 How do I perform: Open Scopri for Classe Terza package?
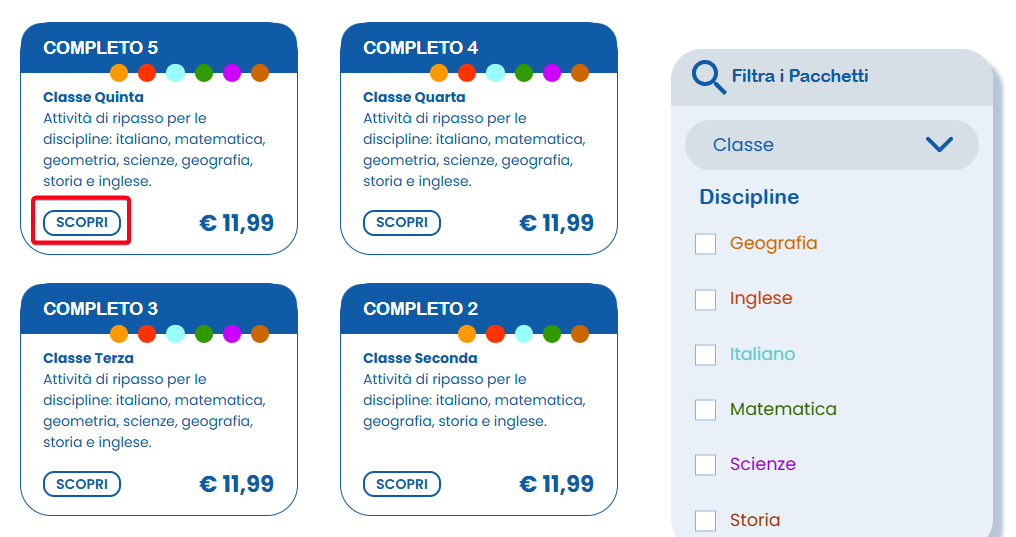(82, 484)
